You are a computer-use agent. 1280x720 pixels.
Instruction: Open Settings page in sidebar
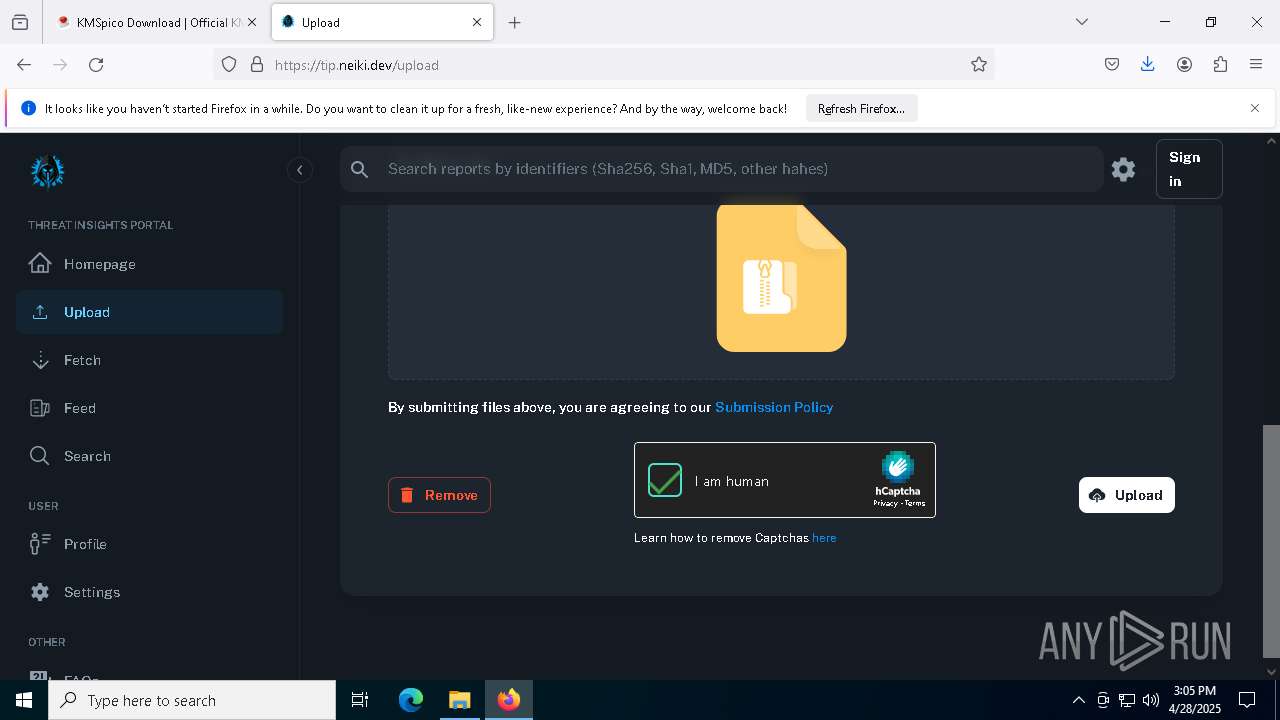149,592
